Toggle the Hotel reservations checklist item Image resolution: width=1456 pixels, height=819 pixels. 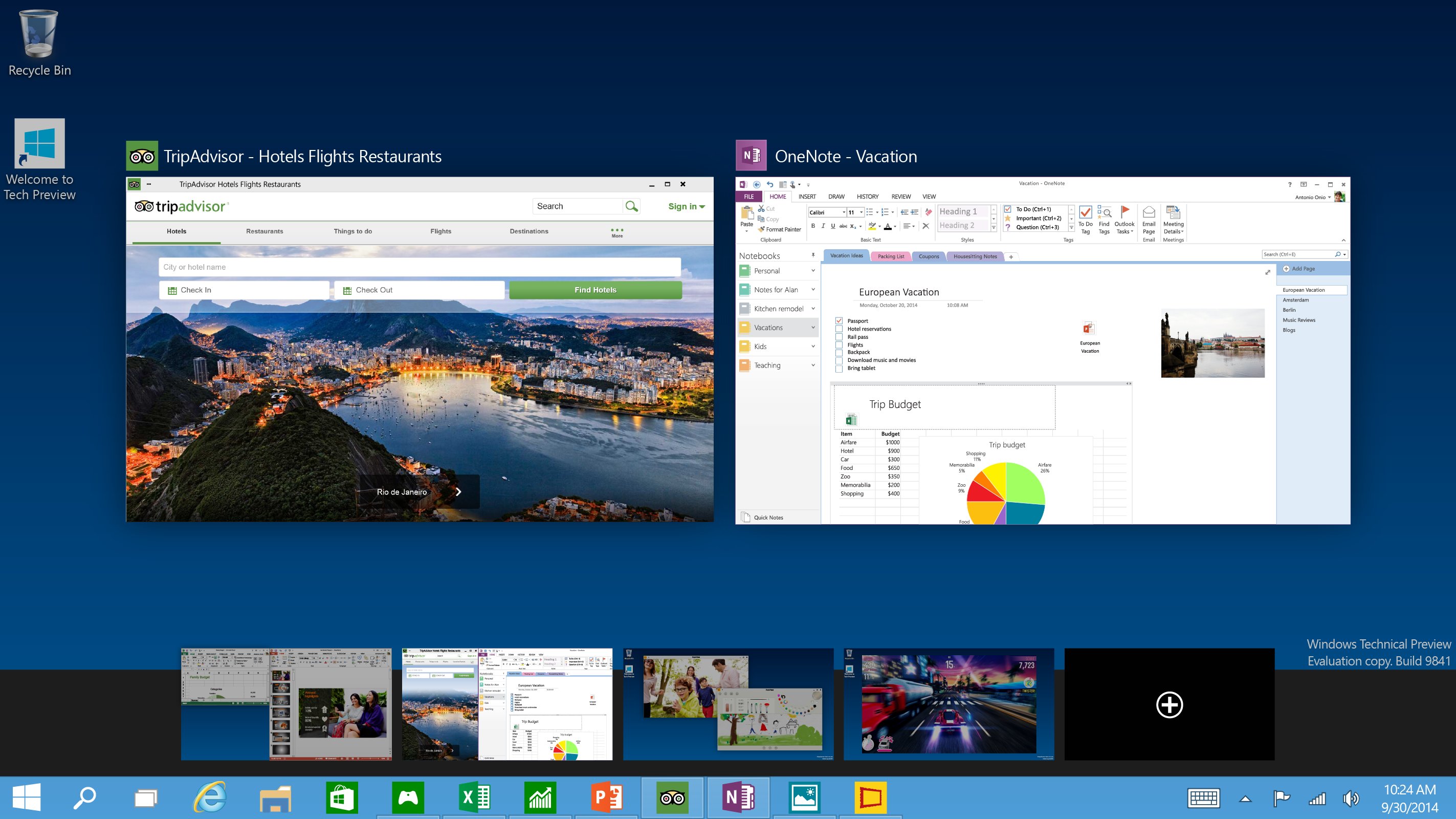click(x=839, y=328)
